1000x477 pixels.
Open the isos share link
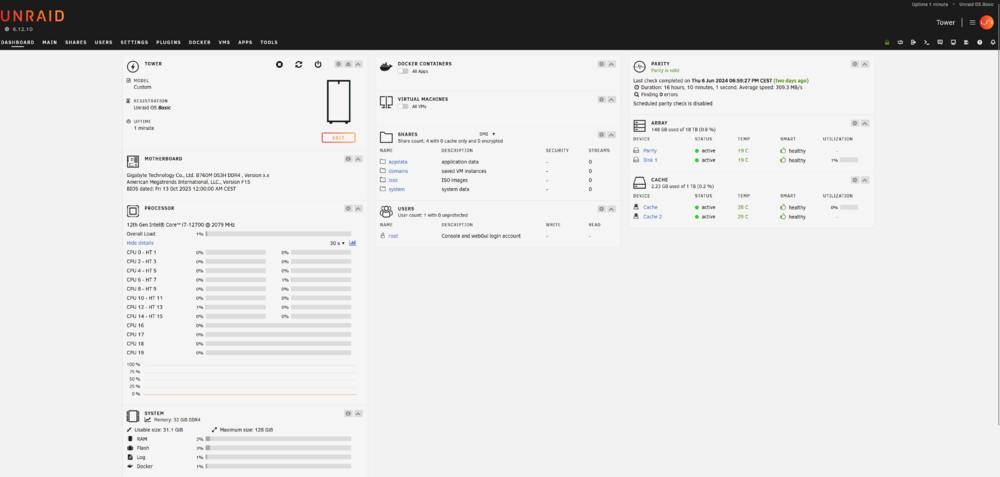[393, 180]
